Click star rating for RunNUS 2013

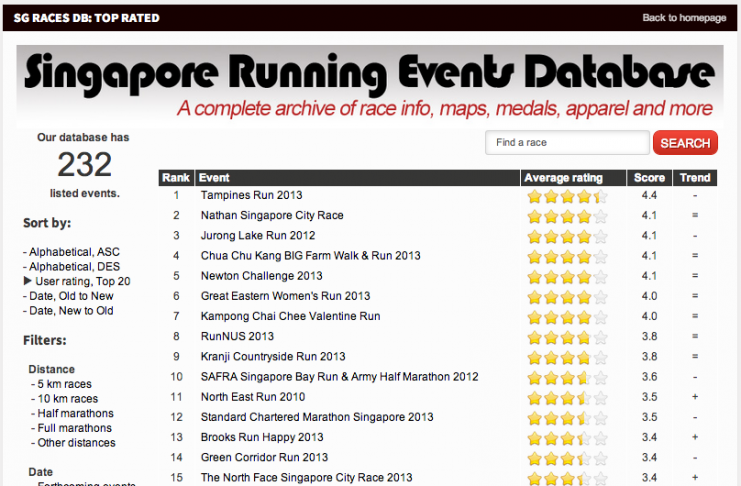[x=567, y=338]
